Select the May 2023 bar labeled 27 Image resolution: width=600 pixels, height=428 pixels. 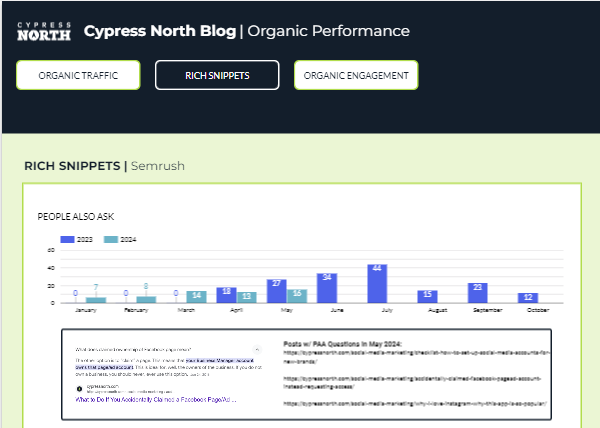point(277,291)
